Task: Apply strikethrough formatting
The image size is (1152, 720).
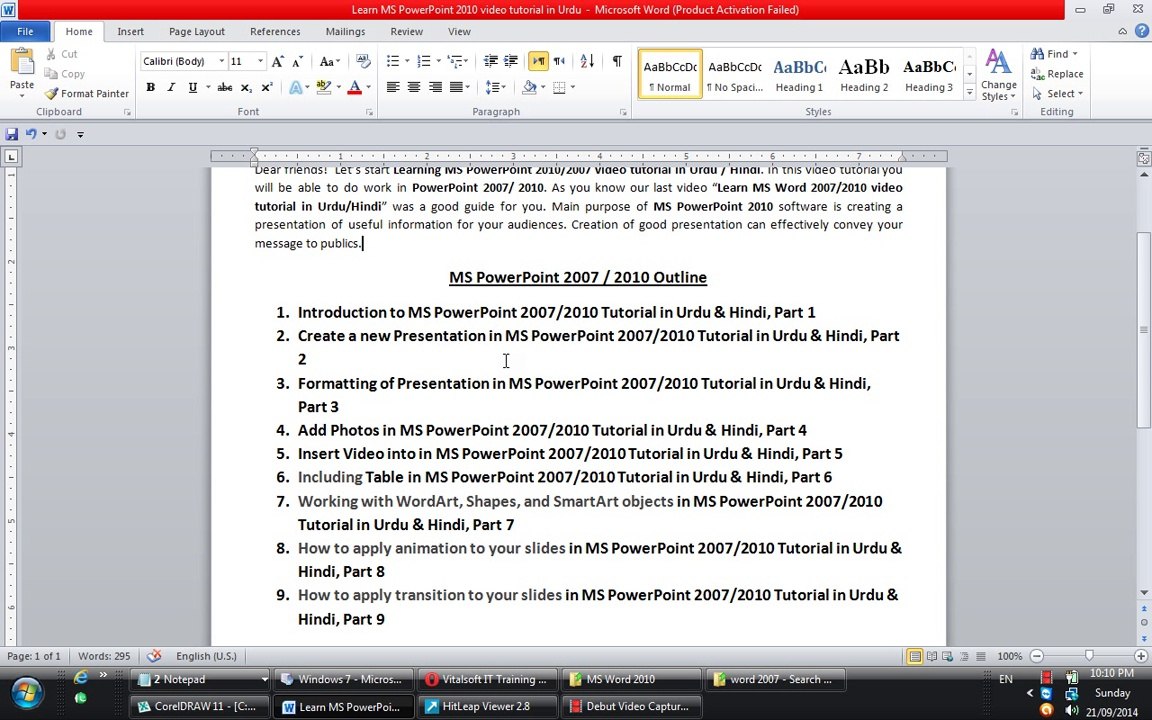Action: [x=225, y=87]
